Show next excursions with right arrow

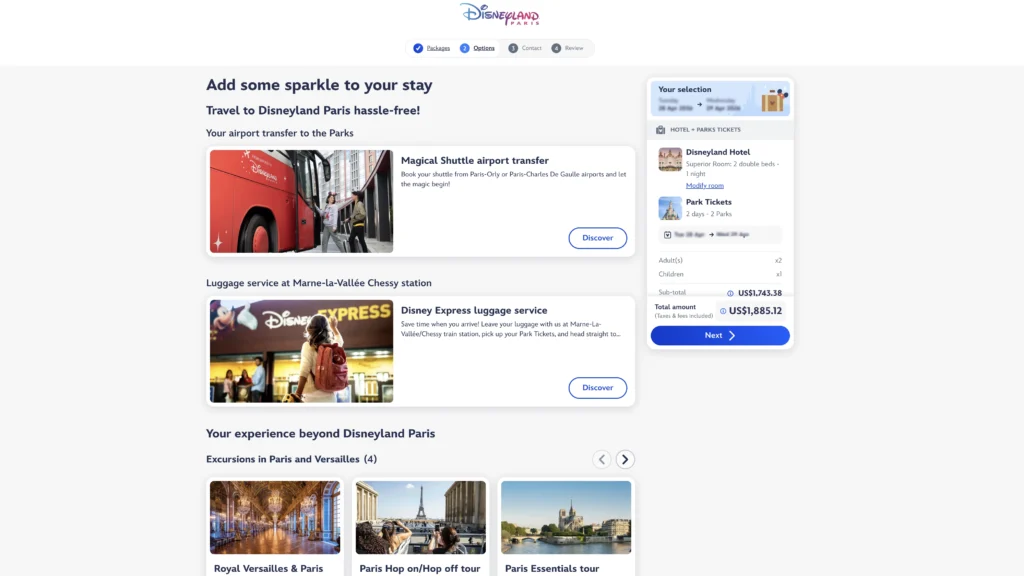[x=625, y=460]
